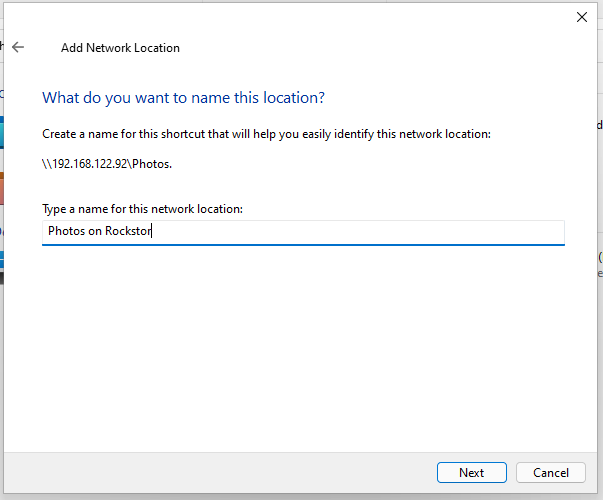Select the \\192.168.122.92\Photos path text
The width and height of the screenshot is (603, 500).
(107, 164)
